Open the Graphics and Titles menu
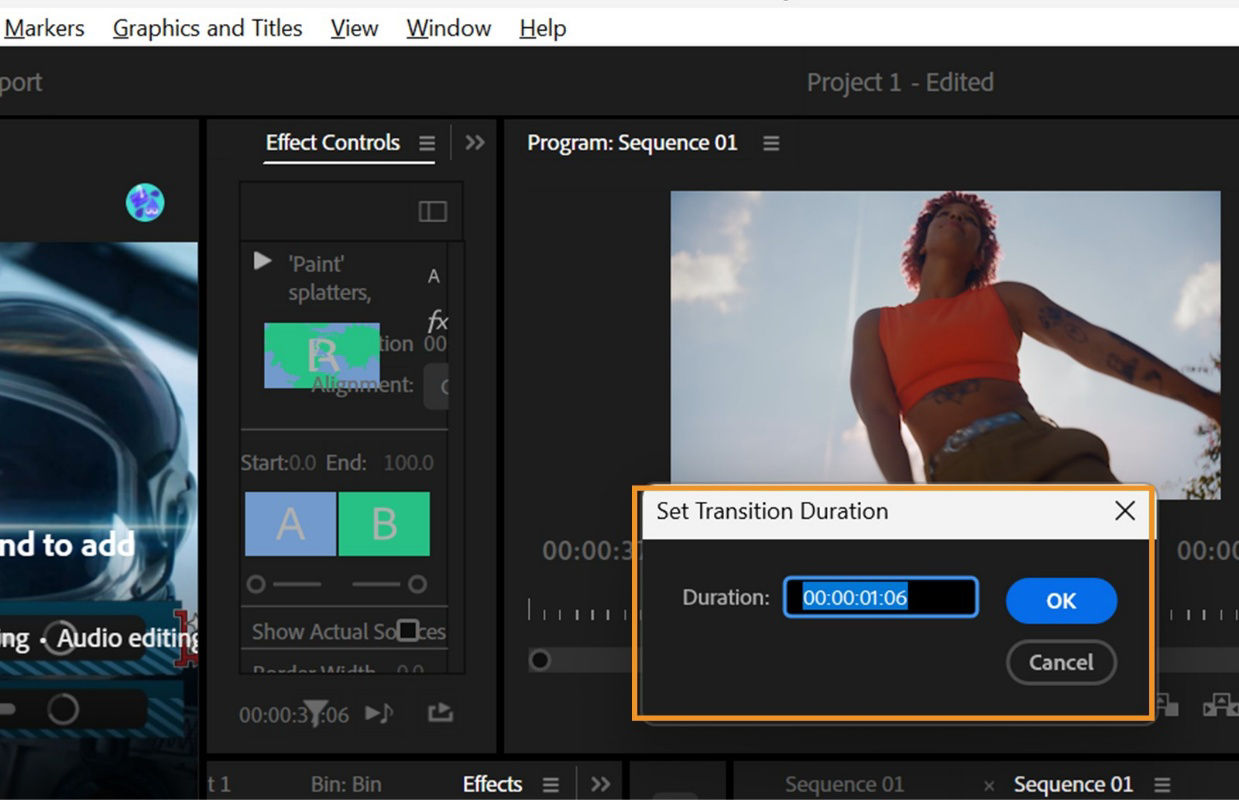Viewport: 1239px width, 800px height. click(x=207, y=27)
